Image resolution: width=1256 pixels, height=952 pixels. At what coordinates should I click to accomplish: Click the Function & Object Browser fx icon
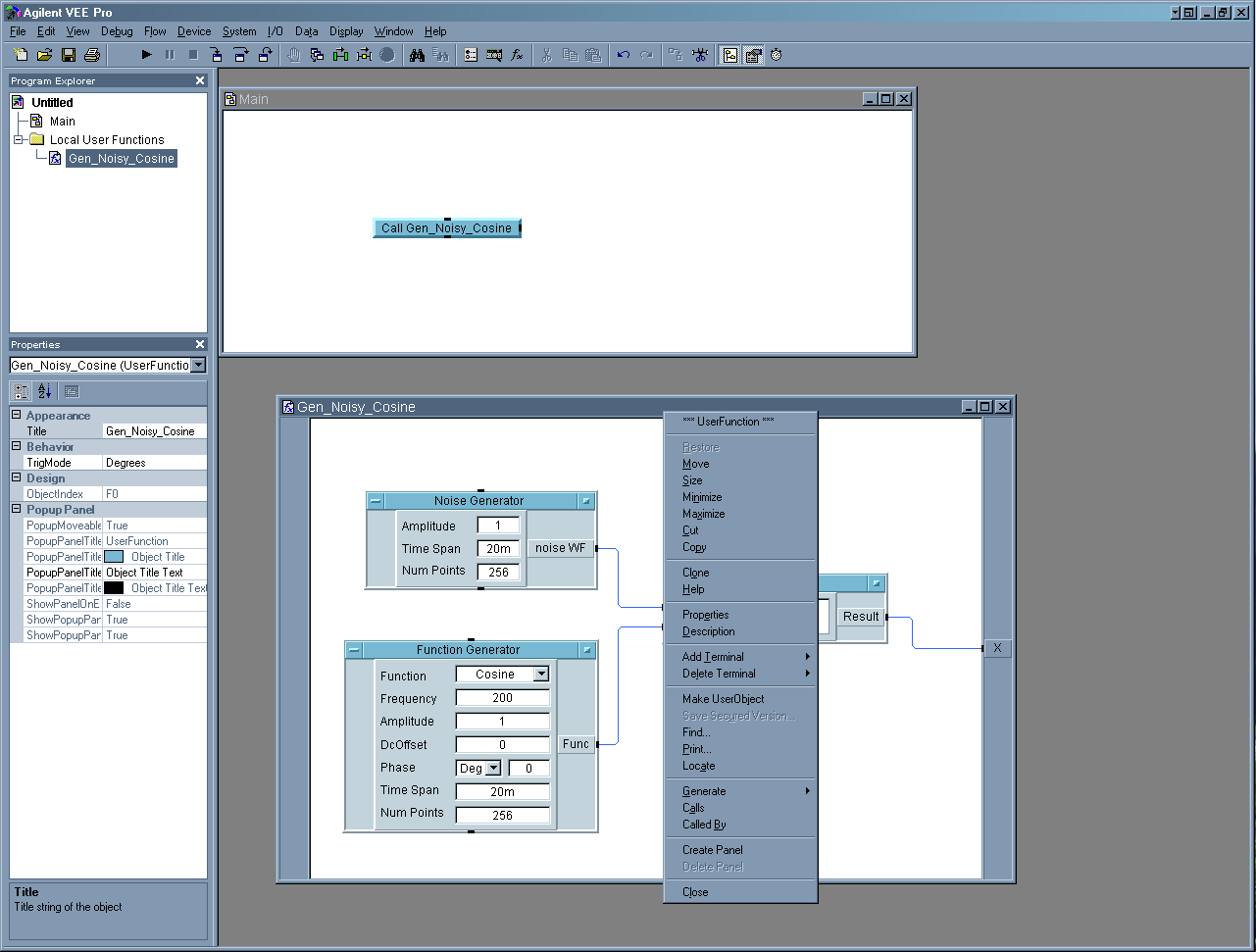pyautogui.click(x=518, y=55)
